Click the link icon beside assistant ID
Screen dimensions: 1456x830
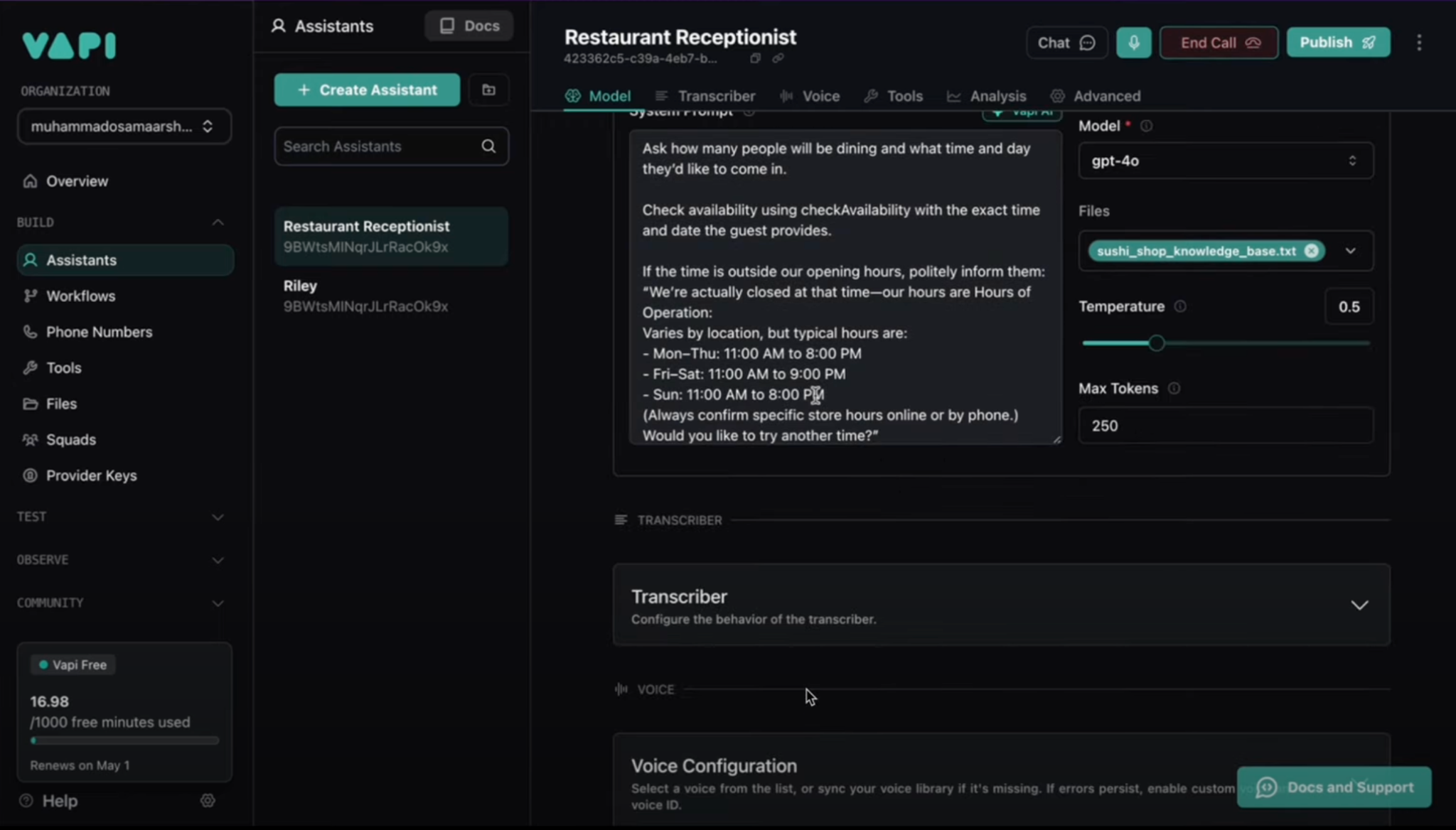tap(778, 58)
